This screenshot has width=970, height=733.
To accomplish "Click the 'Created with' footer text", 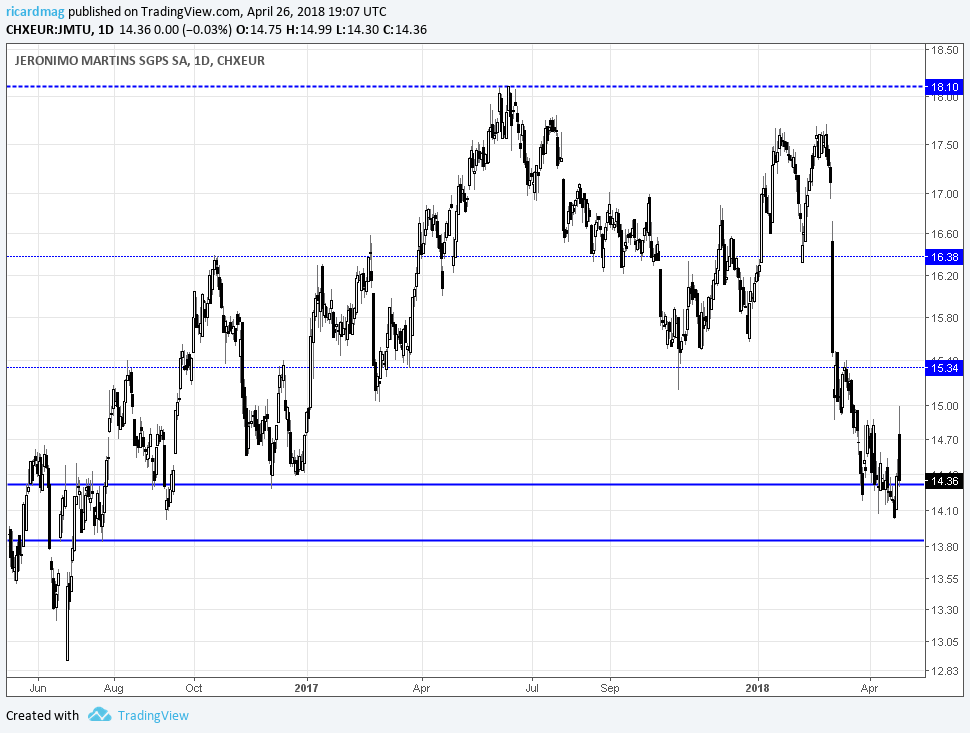I will [x=43, y=716].
